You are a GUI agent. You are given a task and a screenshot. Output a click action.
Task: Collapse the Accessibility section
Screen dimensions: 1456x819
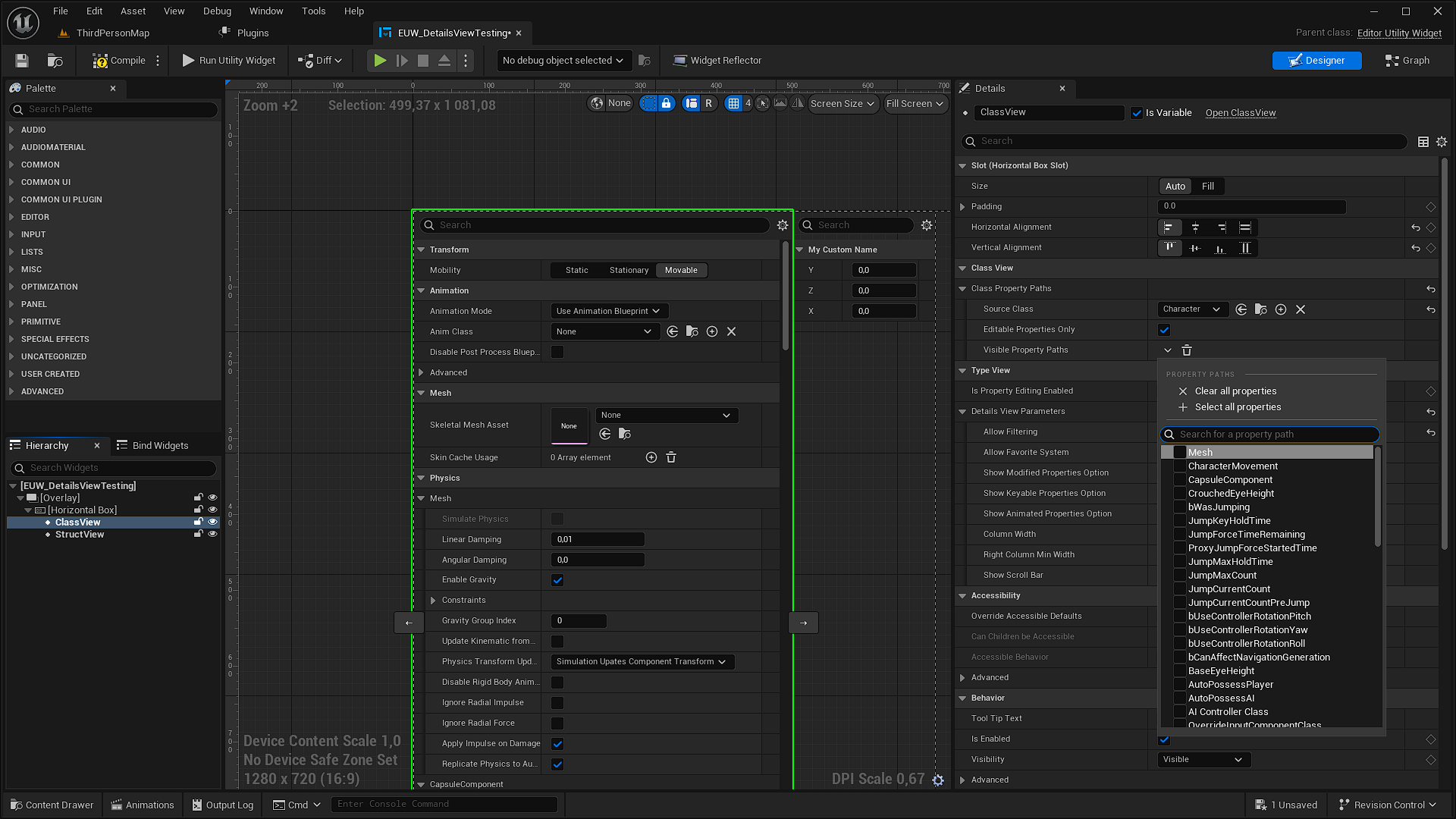(x=962, y=596)
